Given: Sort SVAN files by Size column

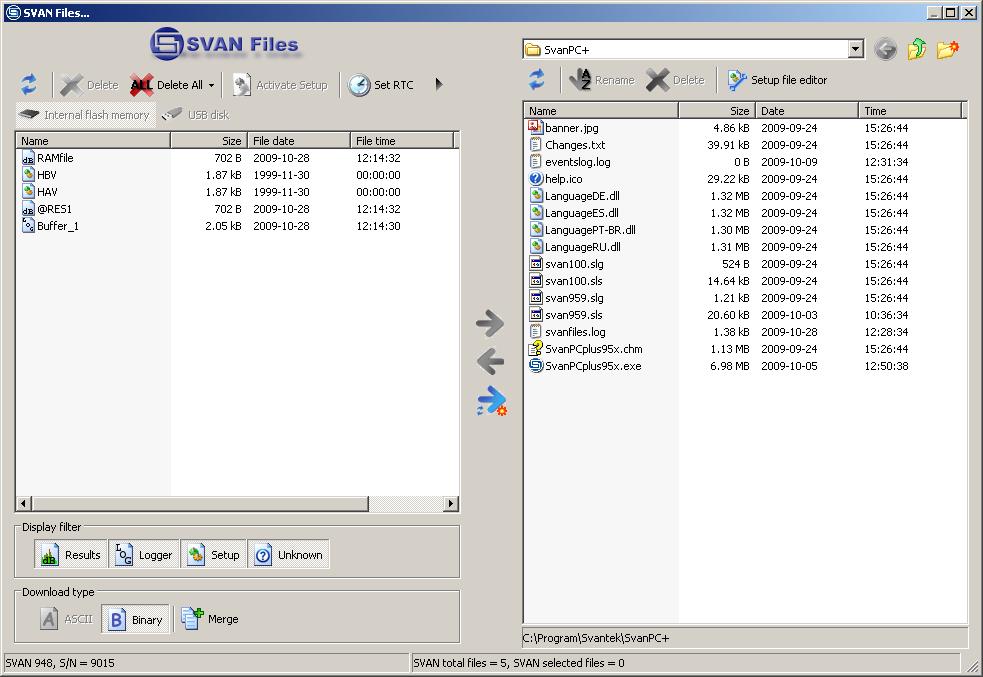Looking at the screenshot, I should click(x=209, y=140).
